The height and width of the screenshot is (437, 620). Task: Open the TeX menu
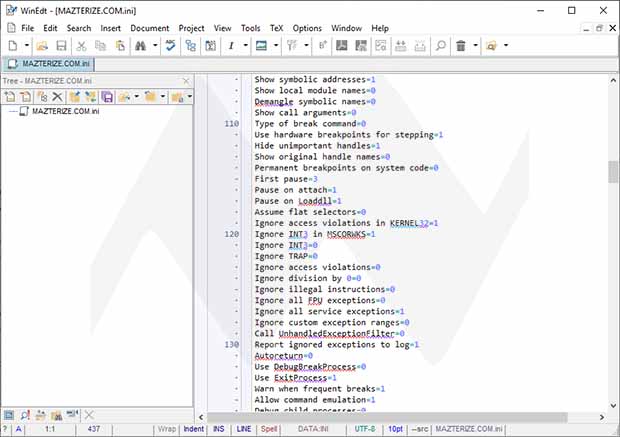click(276, 28)
